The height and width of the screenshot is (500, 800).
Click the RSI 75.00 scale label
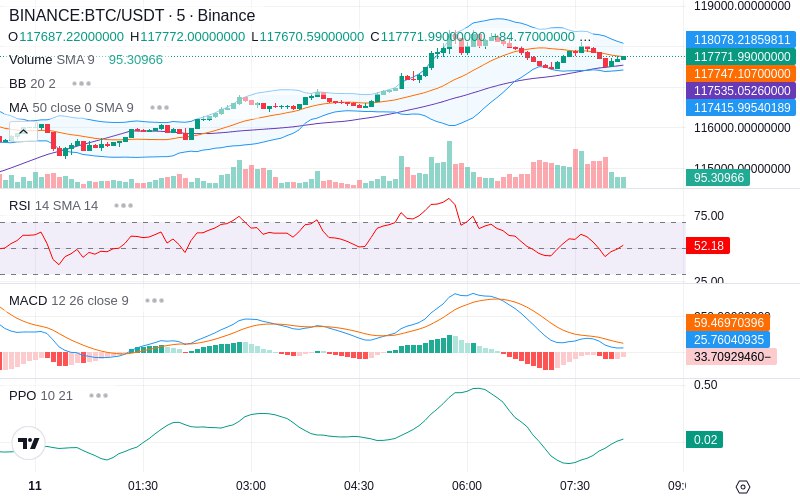click(x=709, y=216)
